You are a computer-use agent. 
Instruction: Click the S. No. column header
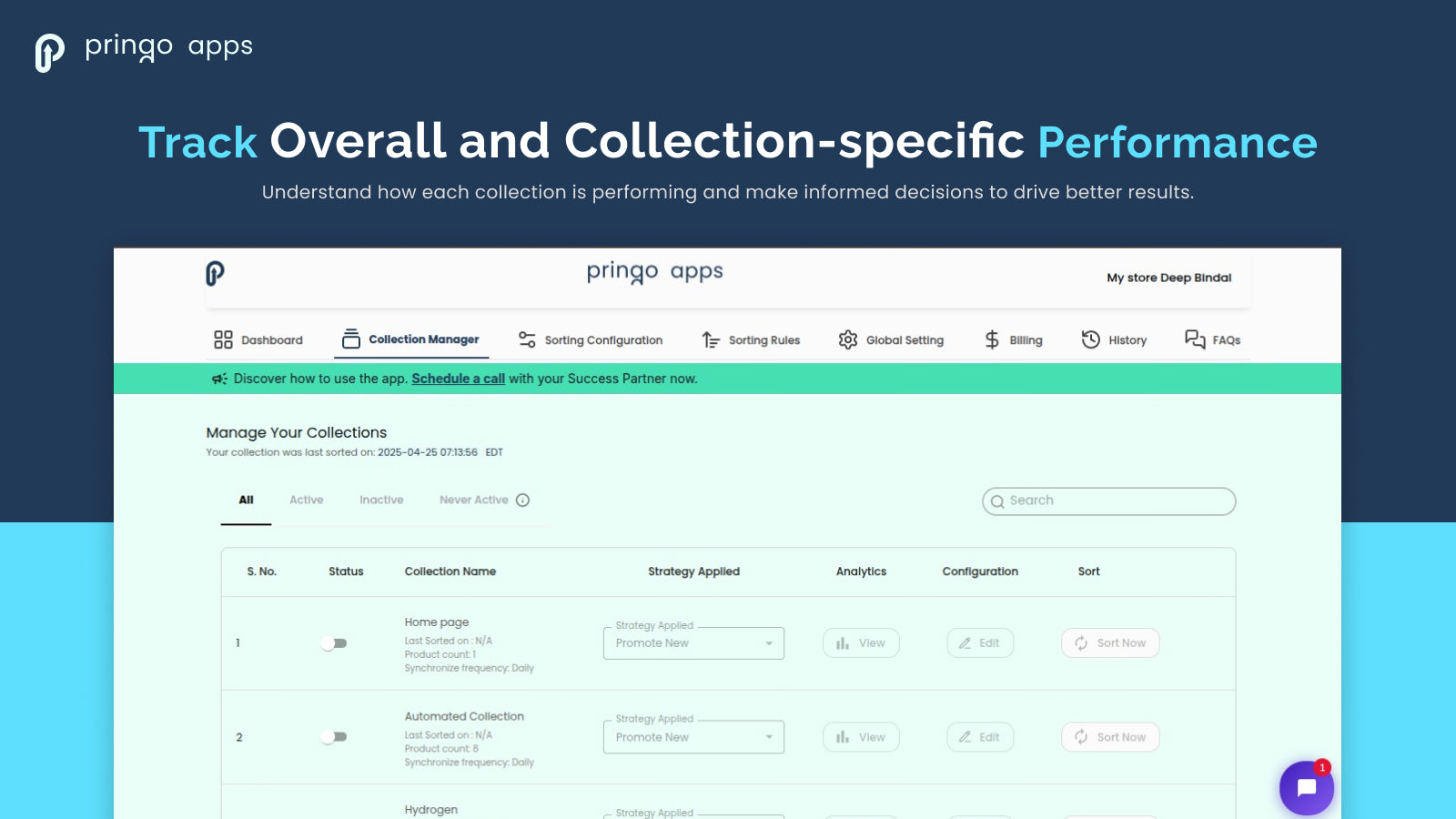tap(262, 571)
